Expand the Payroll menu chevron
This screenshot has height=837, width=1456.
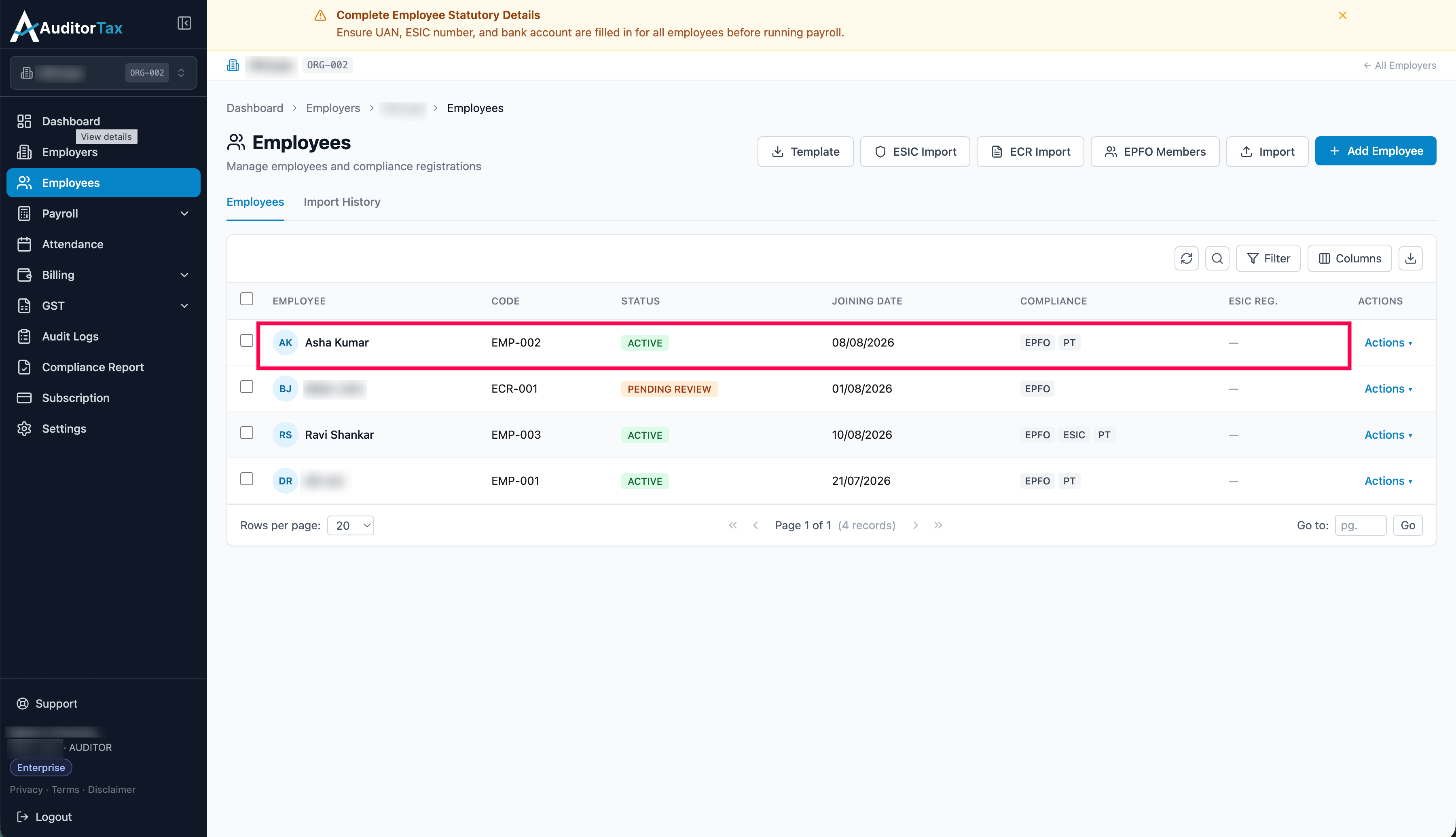click(x=184, y=213)
